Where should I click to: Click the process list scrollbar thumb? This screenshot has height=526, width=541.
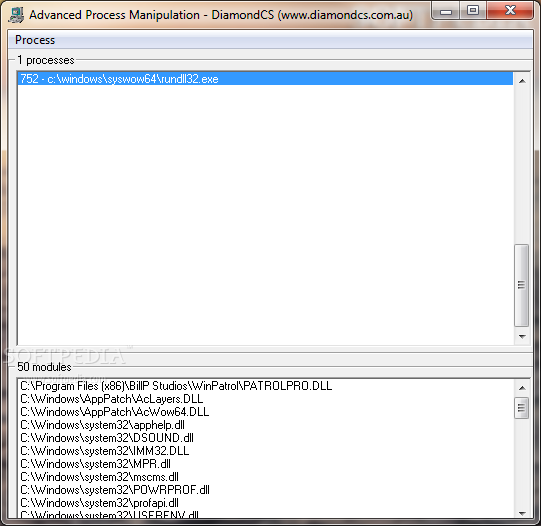pos(521,285)
